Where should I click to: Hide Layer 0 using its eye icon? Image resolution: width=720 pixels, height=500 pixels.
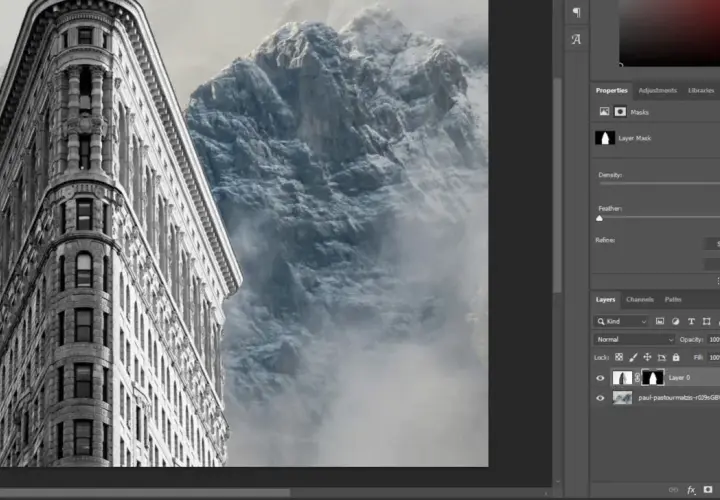click(600, 378)
